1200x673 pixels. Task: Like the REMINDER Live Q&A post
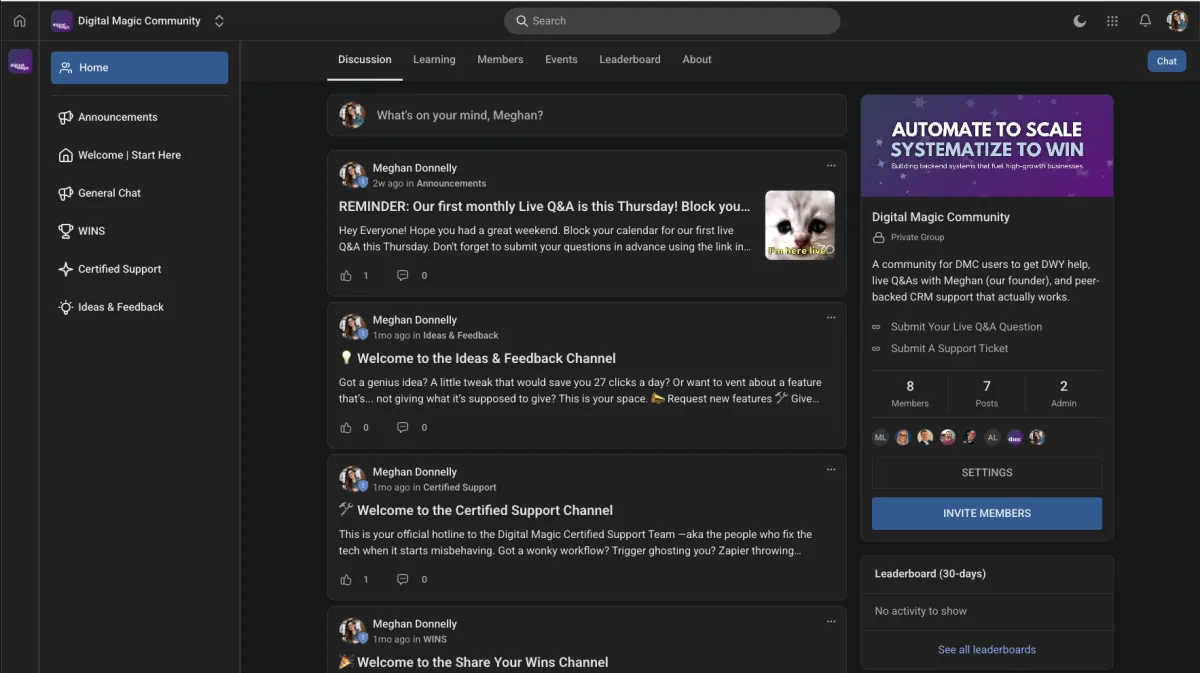click(x=346, y=275)
